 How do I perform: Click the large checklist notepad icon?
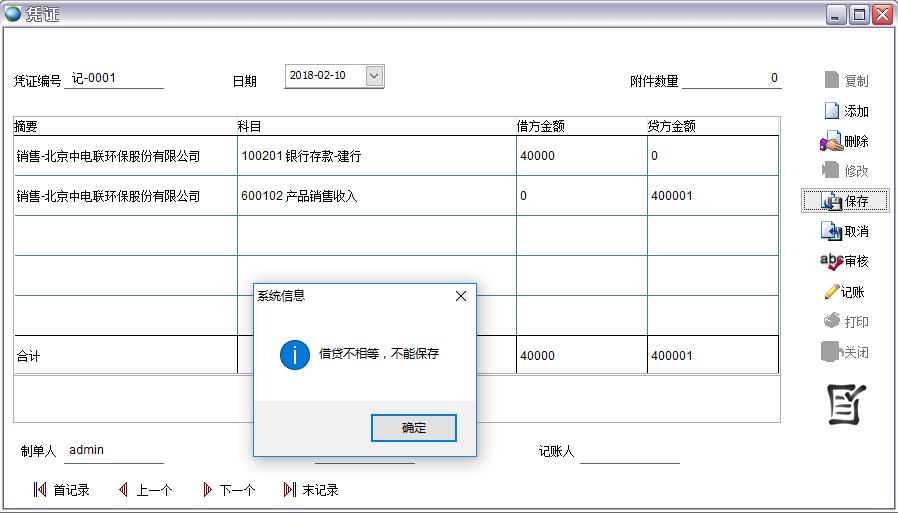click(x=846, y=403)
